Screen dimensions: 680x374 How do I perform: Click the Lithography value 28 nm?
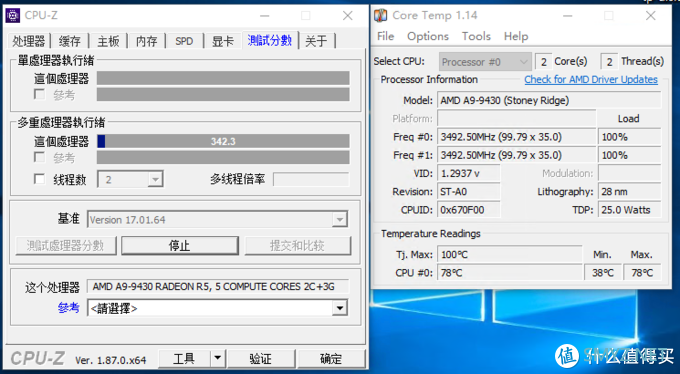[629, 192]
